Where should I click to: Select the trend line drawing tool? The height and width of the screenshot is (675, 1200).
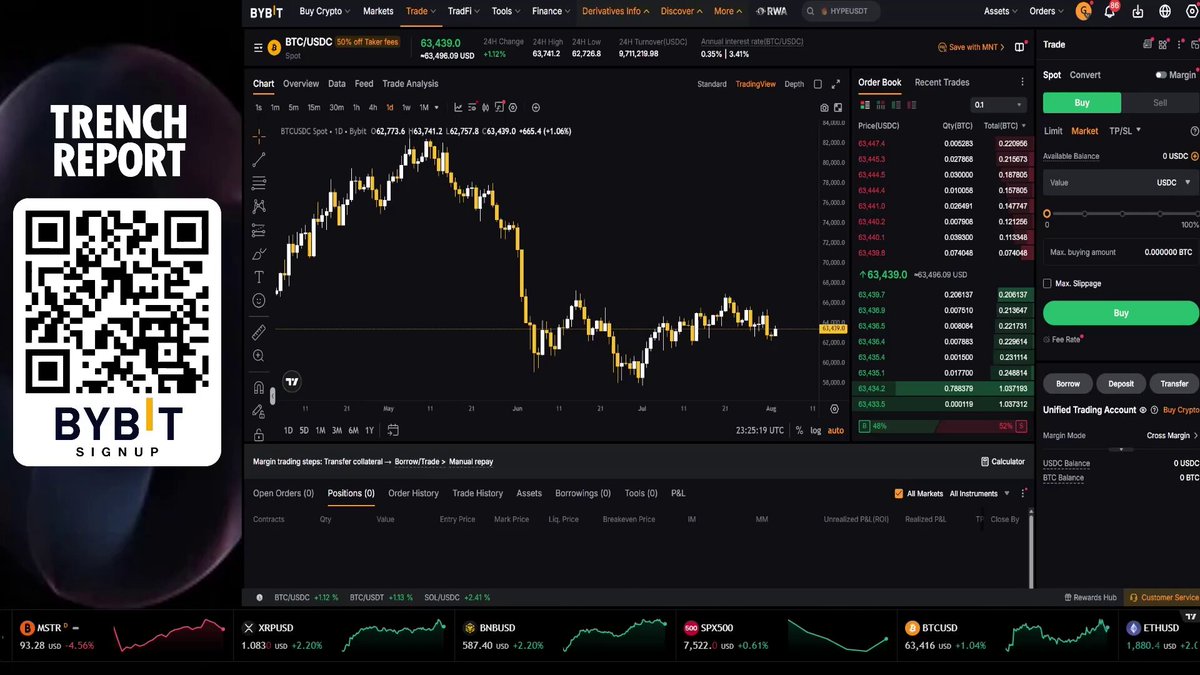point(259,159)
